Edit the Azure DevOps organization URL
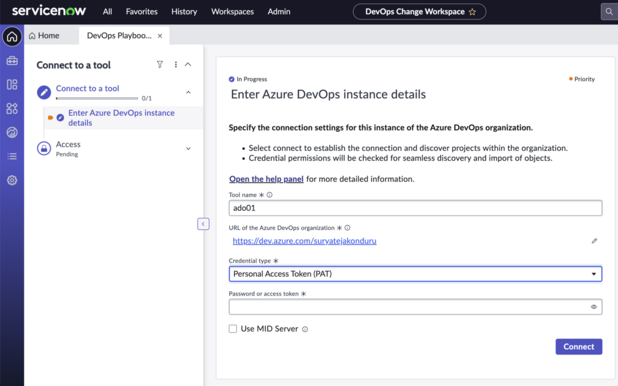The width and height of the screenshot is (618, 386). [594, 241]
